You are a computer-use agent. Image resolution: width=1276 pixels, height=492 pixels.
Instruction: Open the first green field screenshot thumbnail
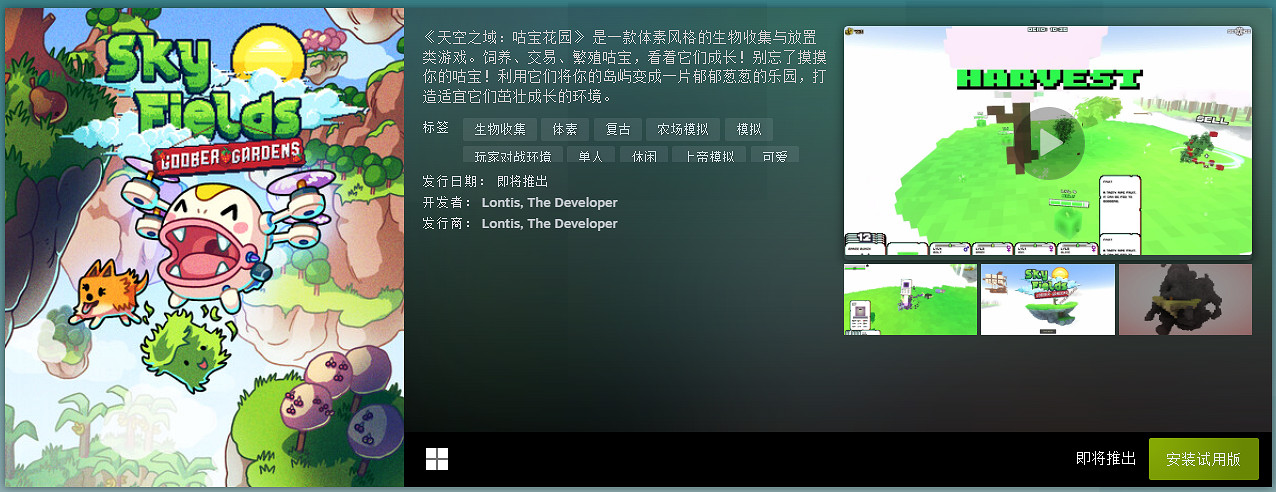[x=910, y=299]
